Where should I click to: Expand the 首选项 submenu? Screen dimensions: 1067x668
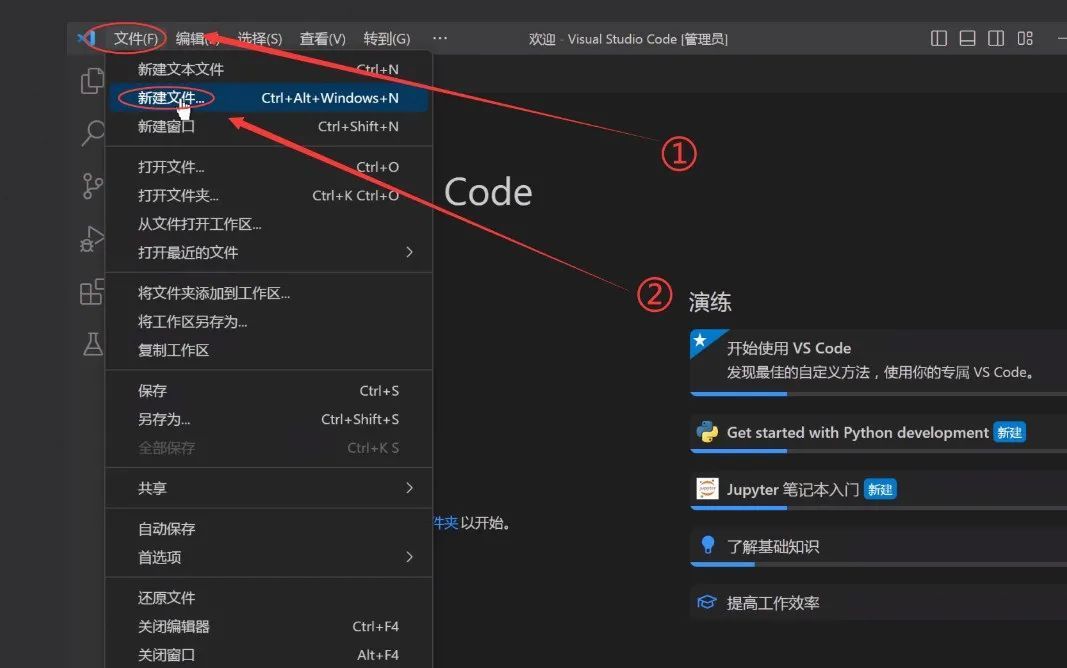(x=269, y=558)
